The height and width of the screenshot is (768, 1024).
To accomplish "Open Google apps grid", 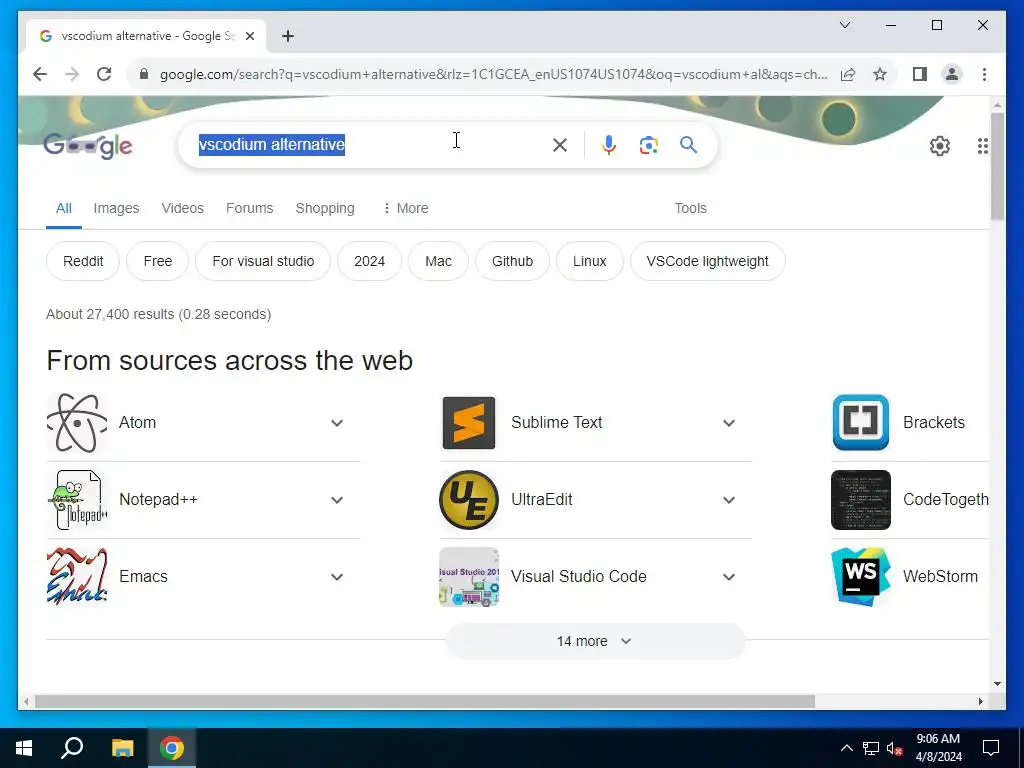I will 982,146.
